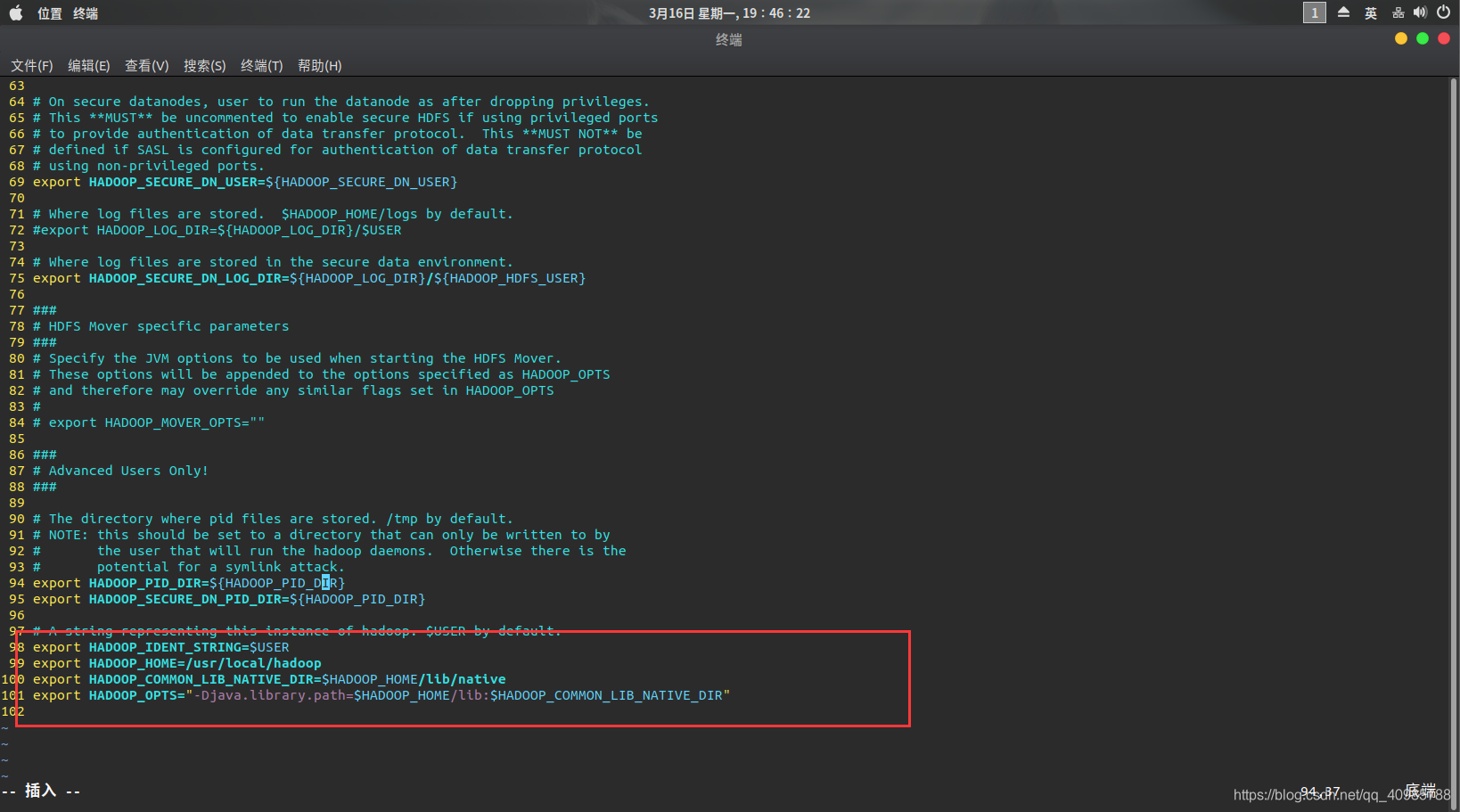Click HADOOP_COMMON_LIB_NATIVE_DIR export line 100
Screen dimensions: 1460x812
(269, 679)
